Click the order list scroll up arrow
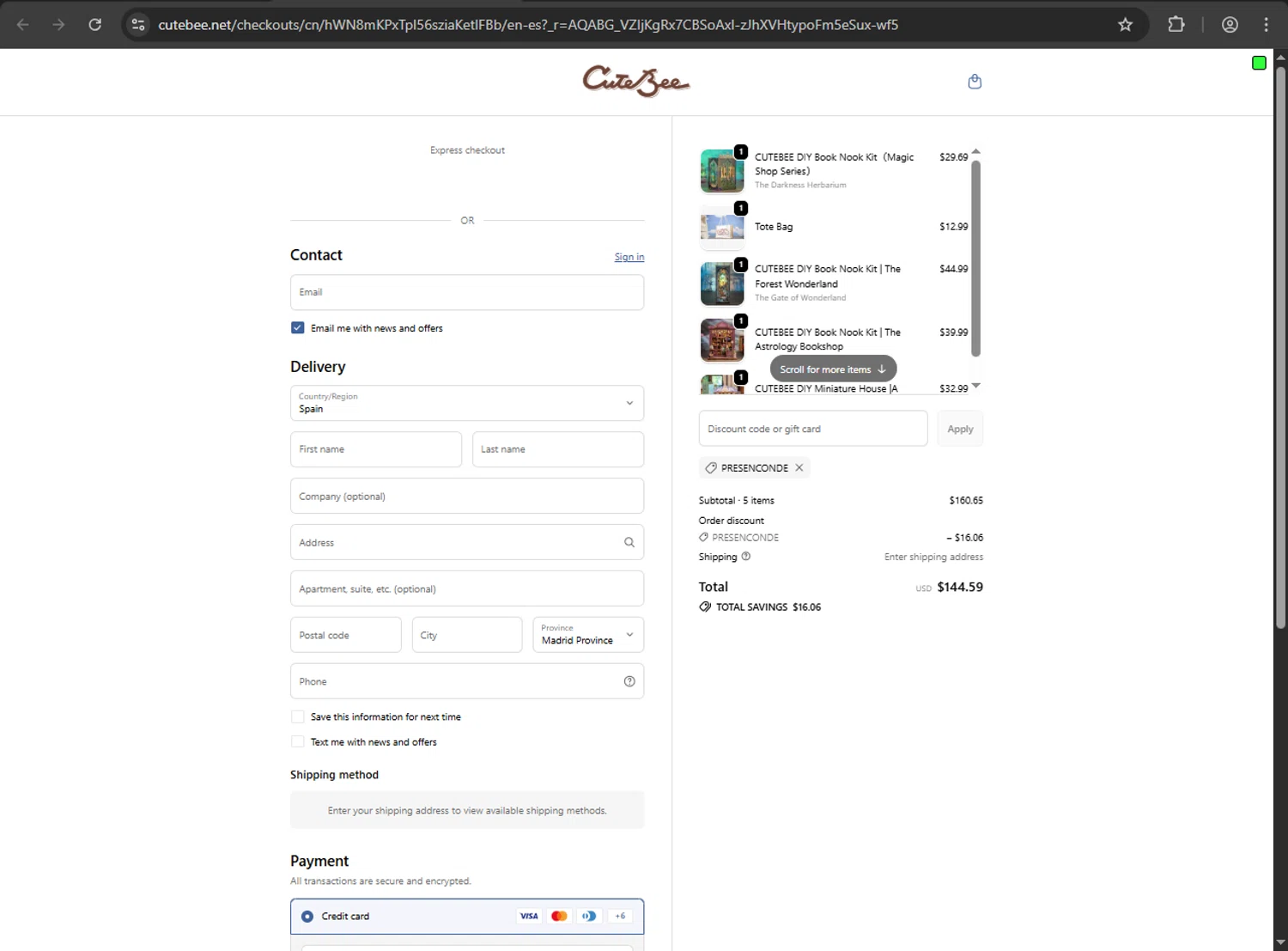The height and width of the screenshot is (951, 1288). (x=975, y=152)
